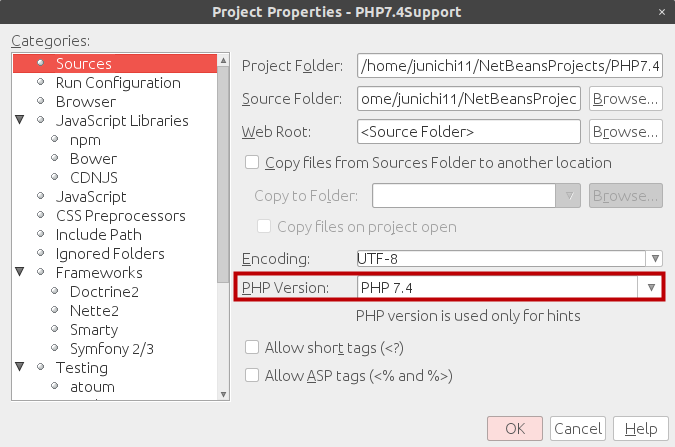The width and height of the screenshot is (675, 447).
Task: Collapse the JavaScript Libraries tree node
Action: [x=20, y=121]
